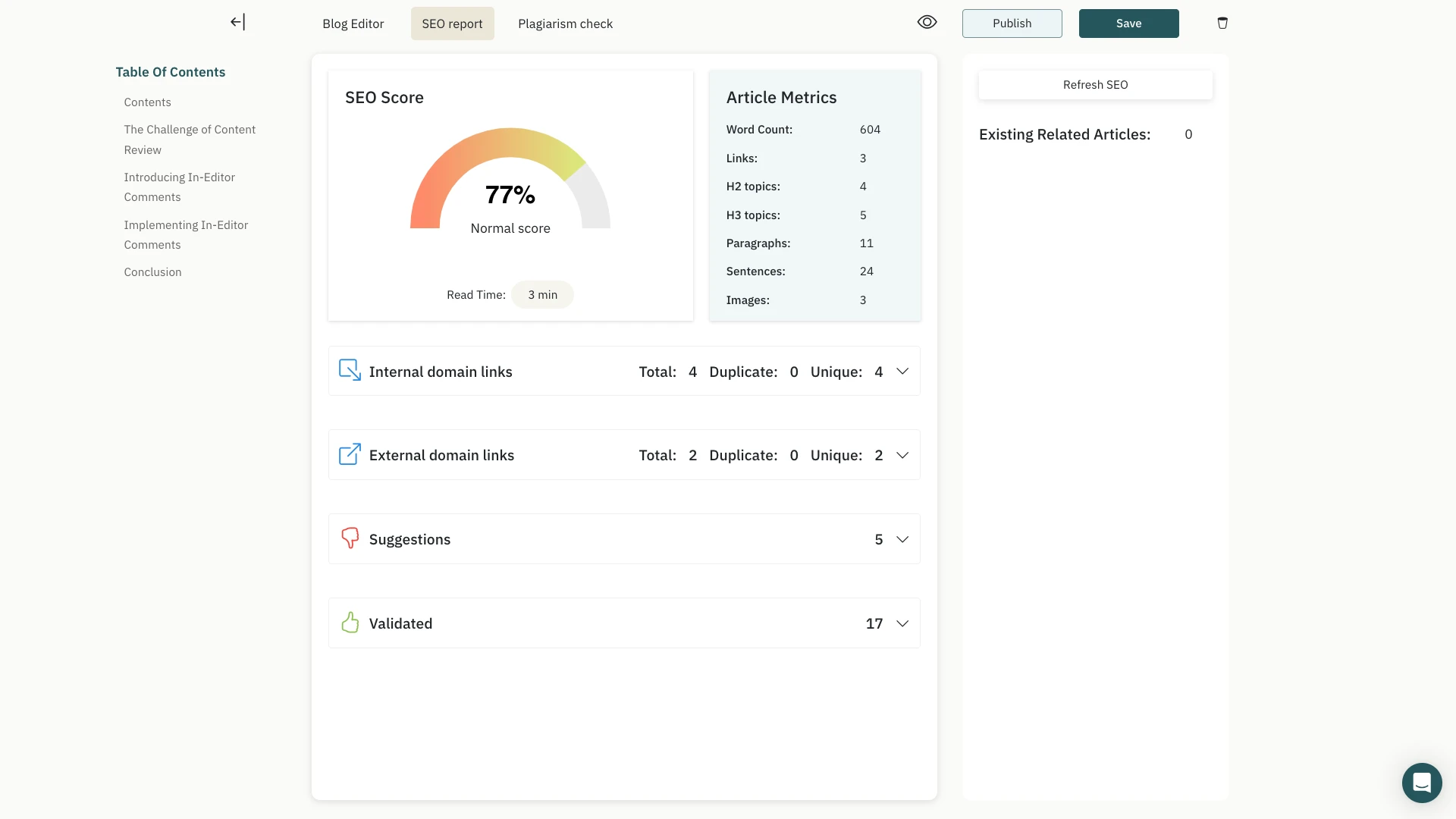Expand the Suggestions list chevron
The height and width of the screenshot is (819, 1456).
(x=902, y=539)
